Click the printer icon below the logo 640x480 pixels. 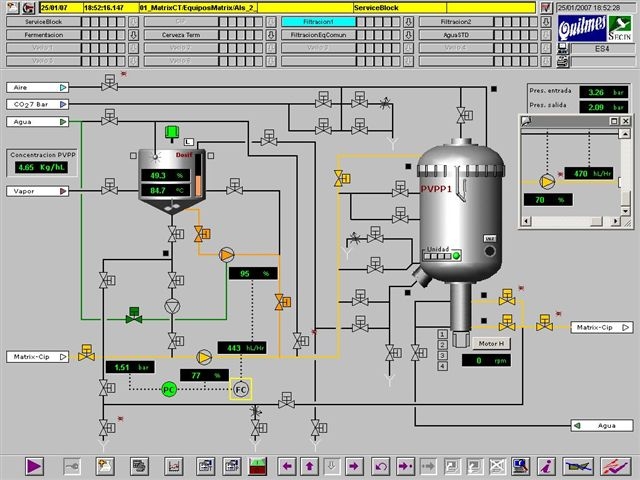point(563,62)
